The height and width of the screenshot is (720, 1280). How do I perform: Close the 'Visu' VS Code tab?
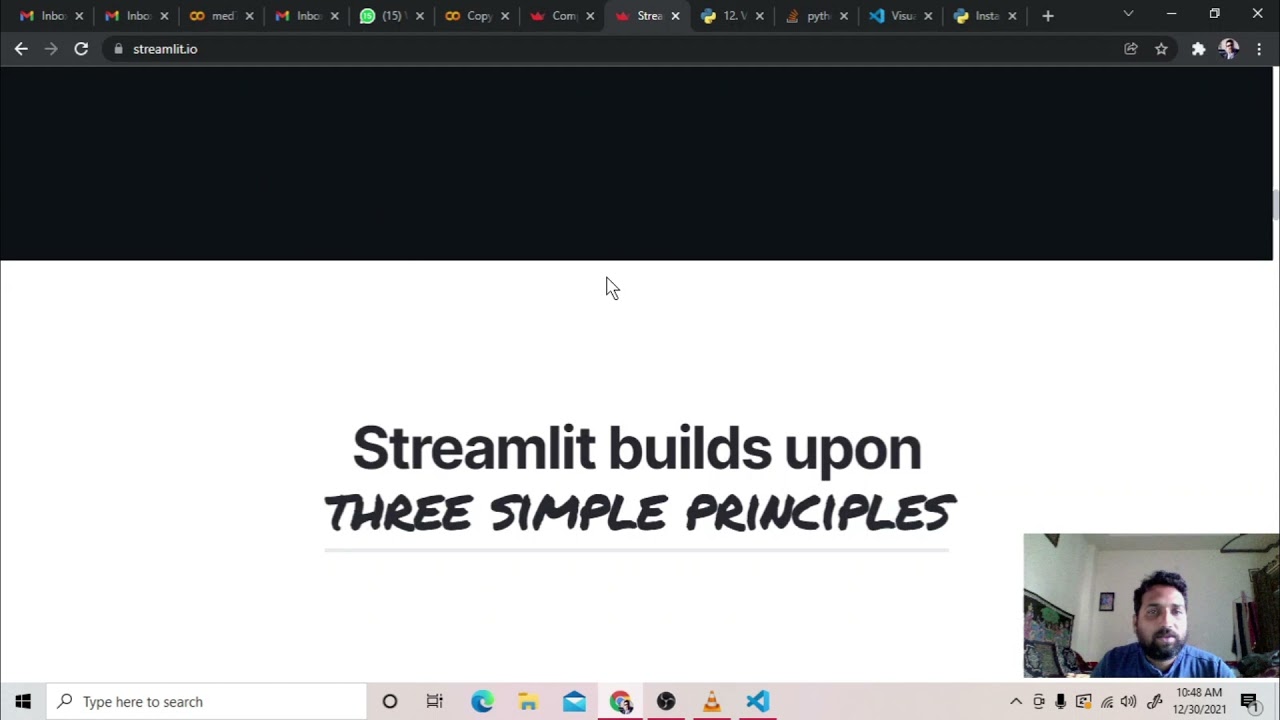pos(928,15)
